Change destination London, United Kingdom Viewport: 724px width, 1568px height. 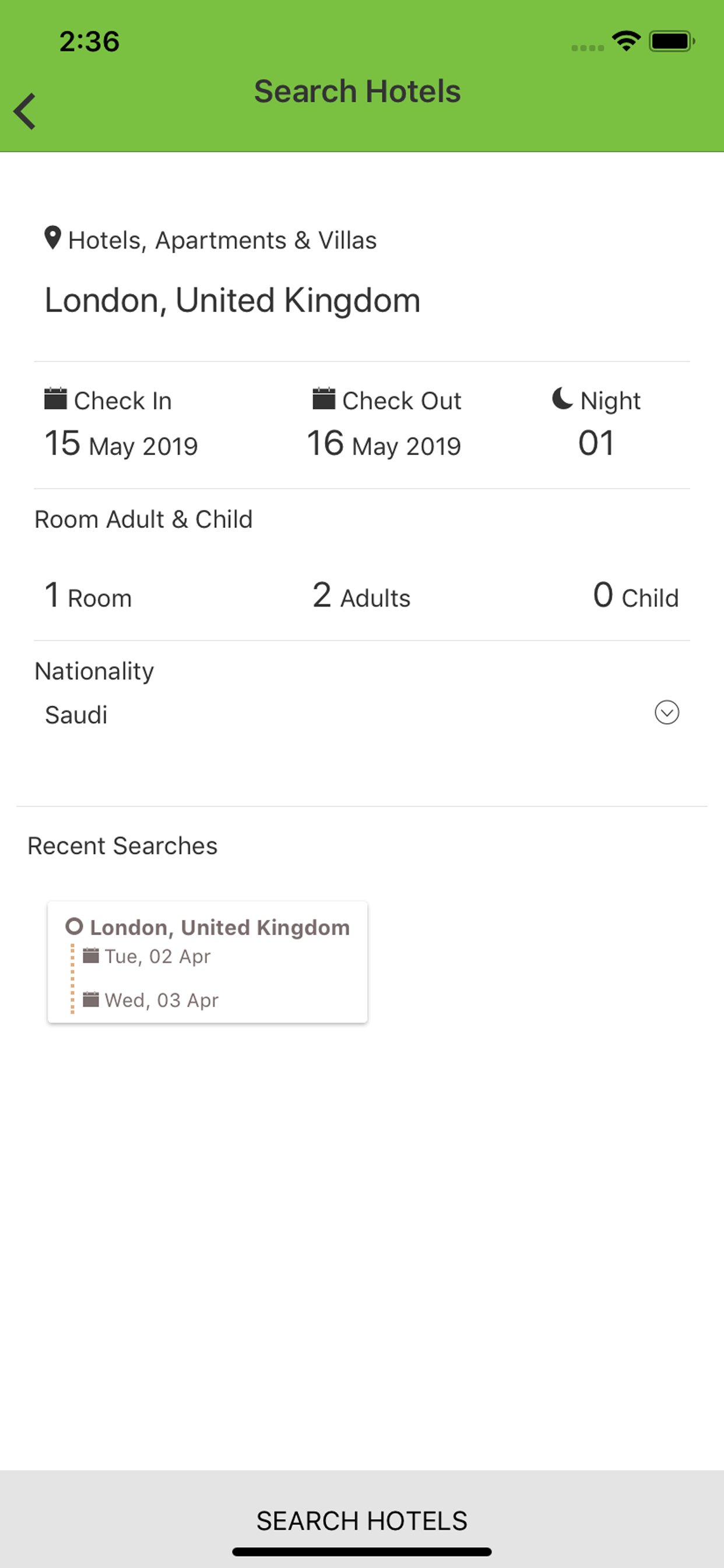point(233,300)
